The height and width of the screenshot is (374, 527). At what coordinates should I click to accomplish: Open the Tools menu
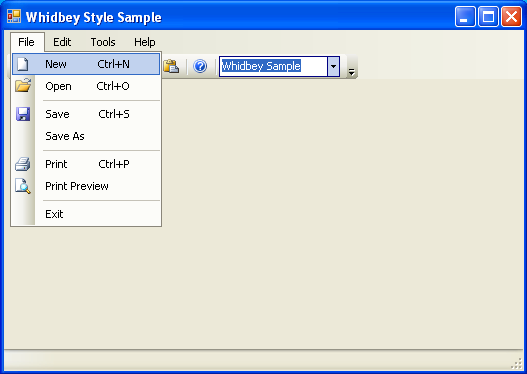coord(103,42)
